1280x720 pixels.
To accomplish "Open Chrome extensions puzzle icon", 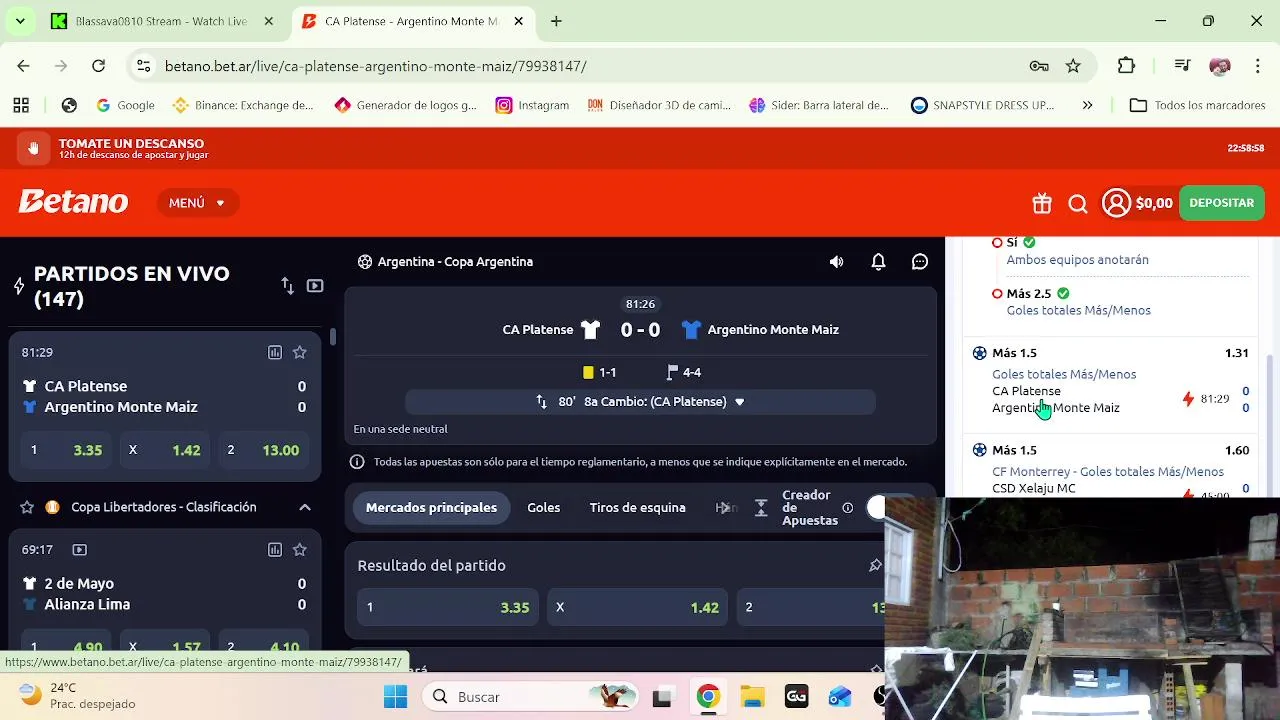I will (x=1126, y=66).
